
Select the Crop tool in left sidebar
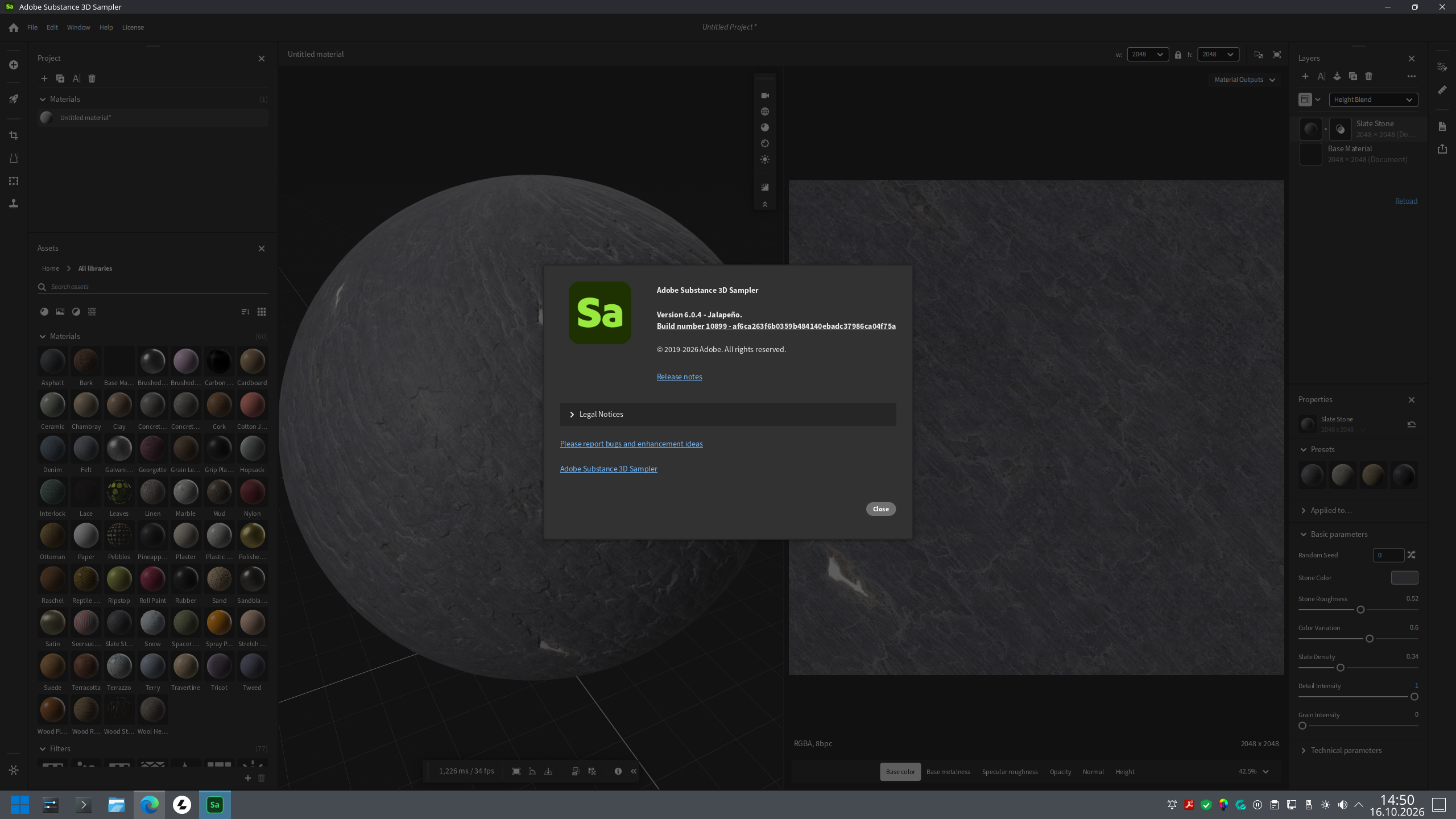14,135
